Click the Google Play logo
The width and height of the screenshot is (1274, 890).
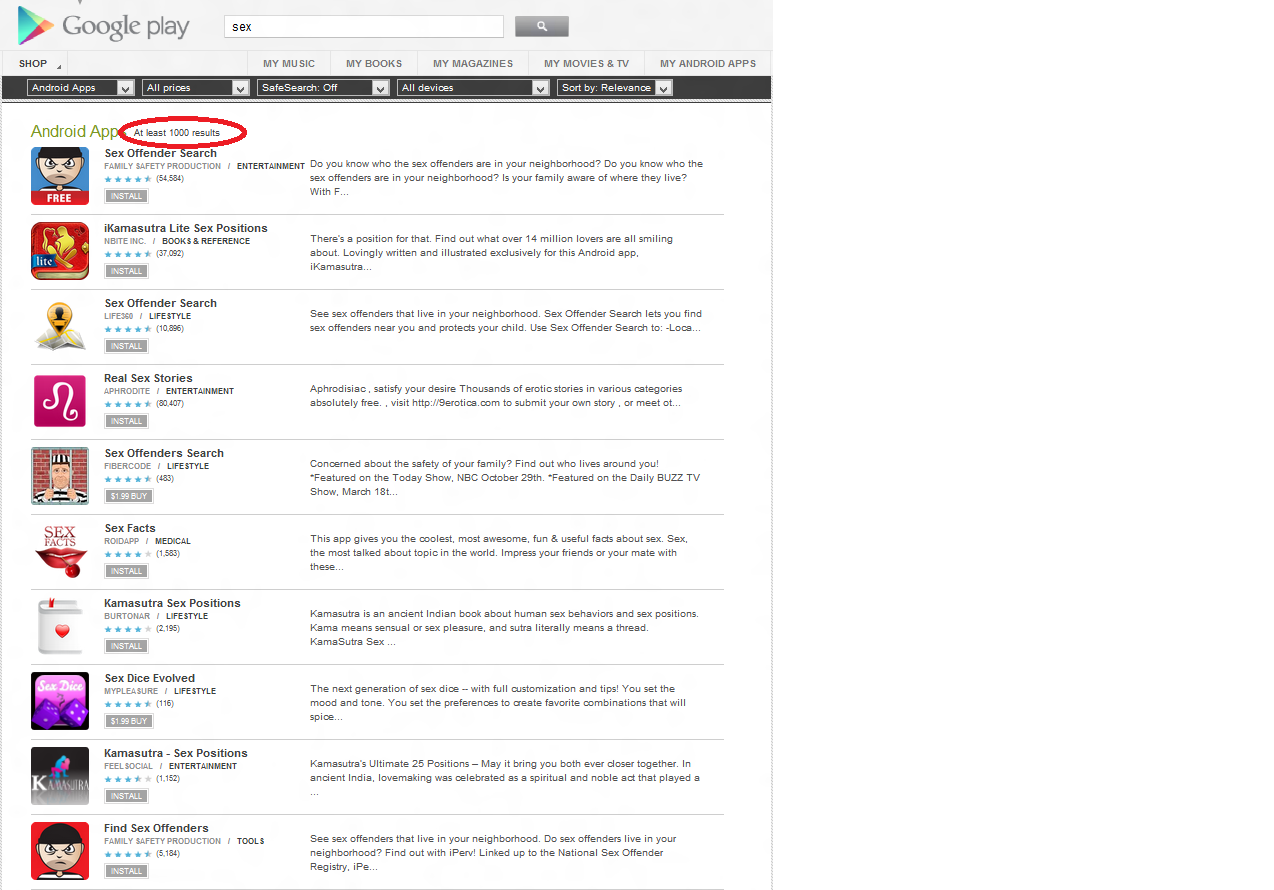tap(104, 25)
